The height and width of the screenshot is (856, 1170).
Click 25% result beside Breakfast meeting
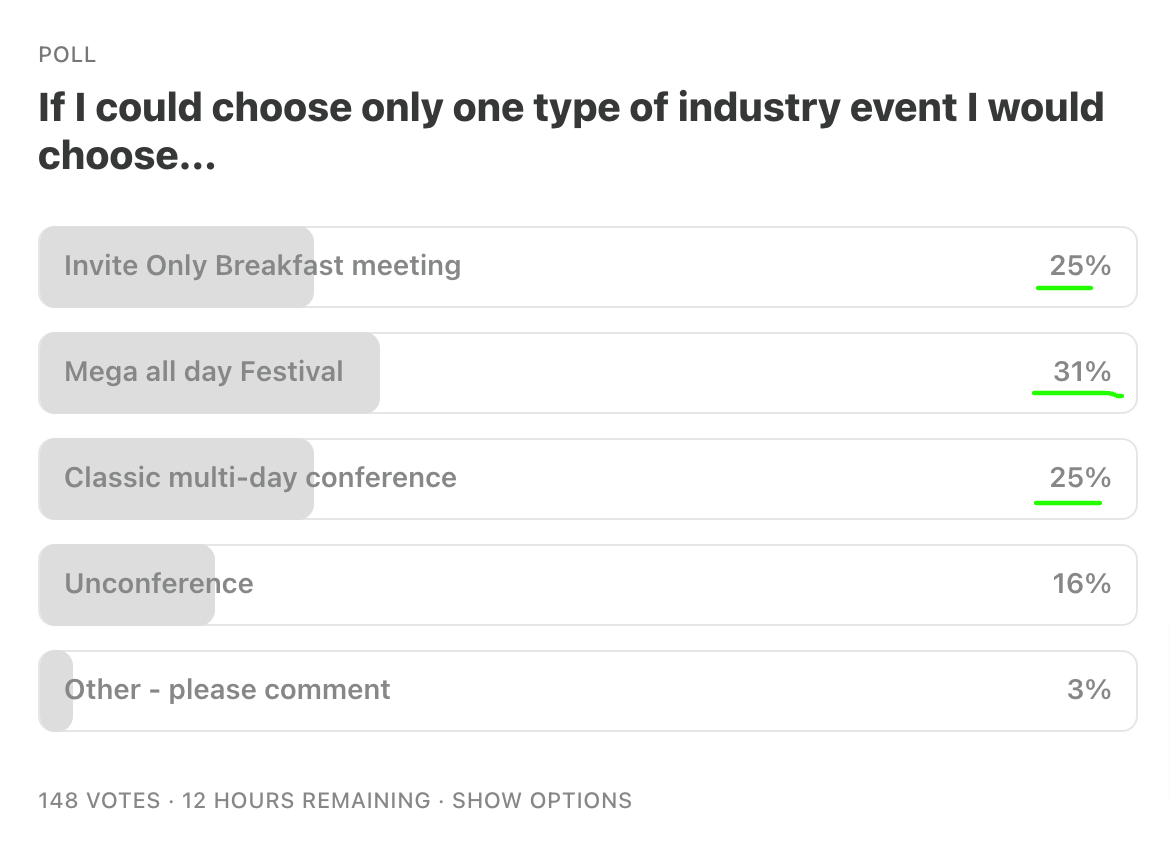(1080, 265)
